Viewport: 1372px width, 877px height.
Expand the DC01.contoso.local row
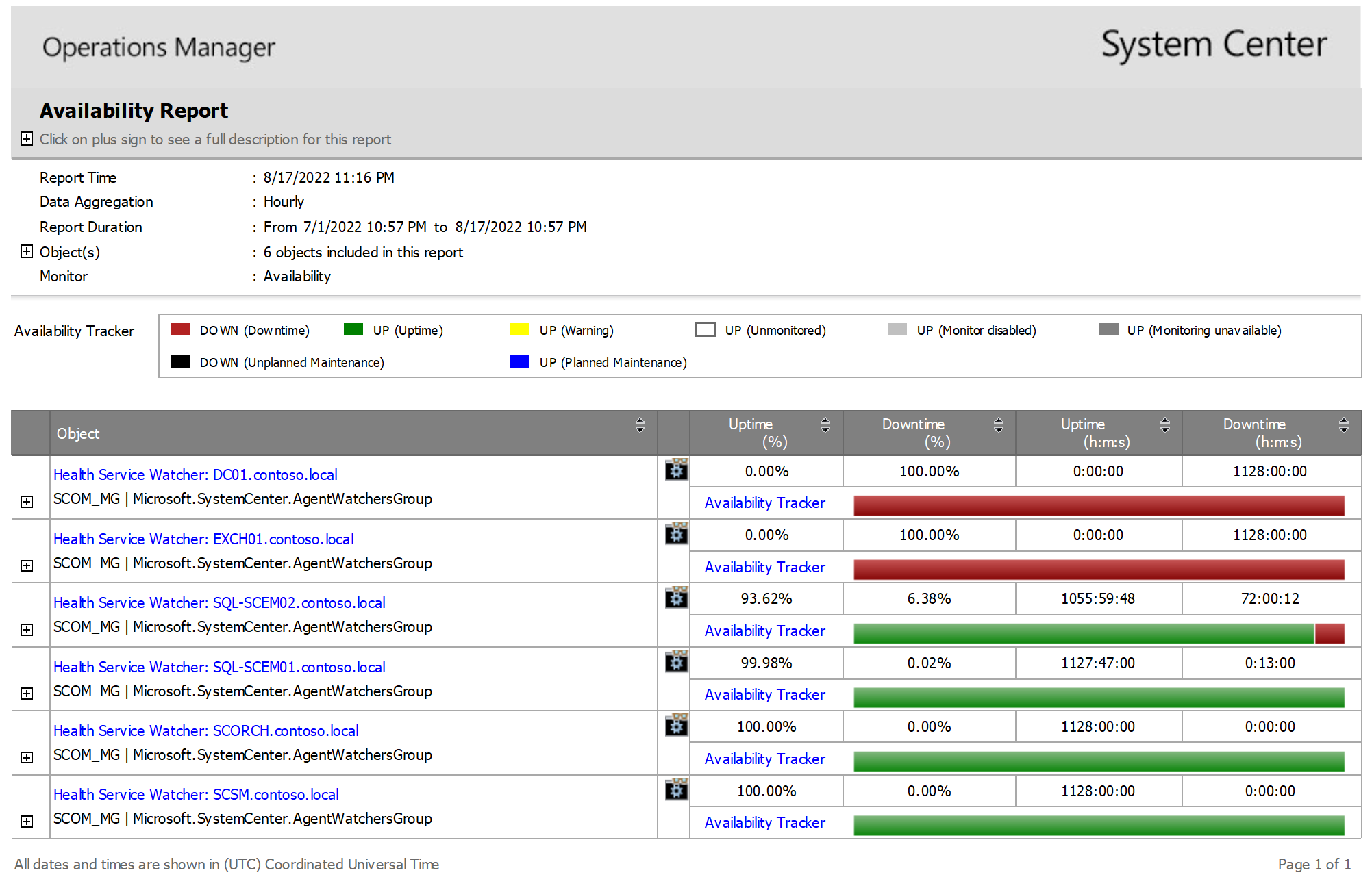pos(27,502)
